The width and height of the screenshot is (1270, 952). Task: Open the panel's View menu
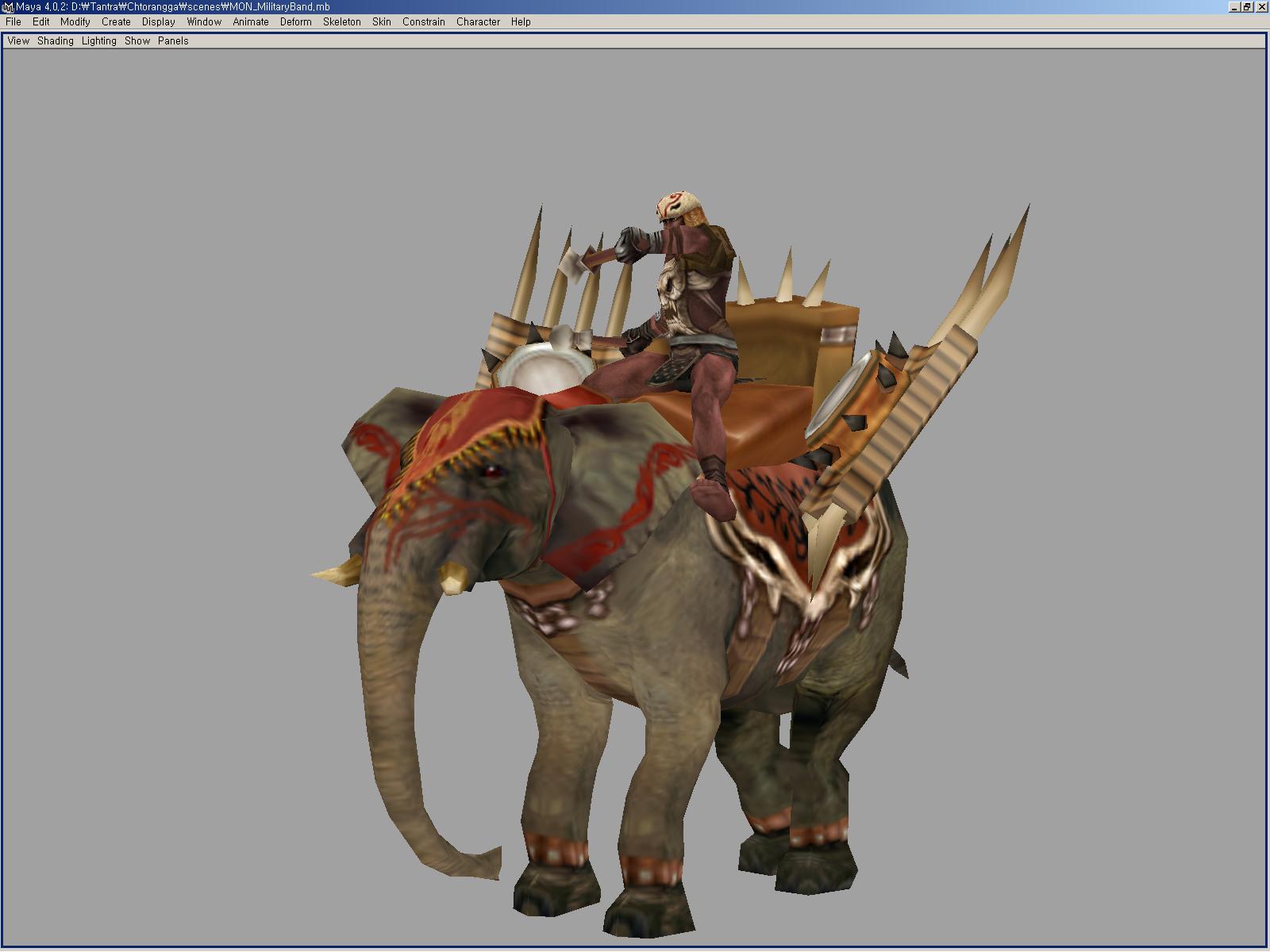click(x=18, y=41)
